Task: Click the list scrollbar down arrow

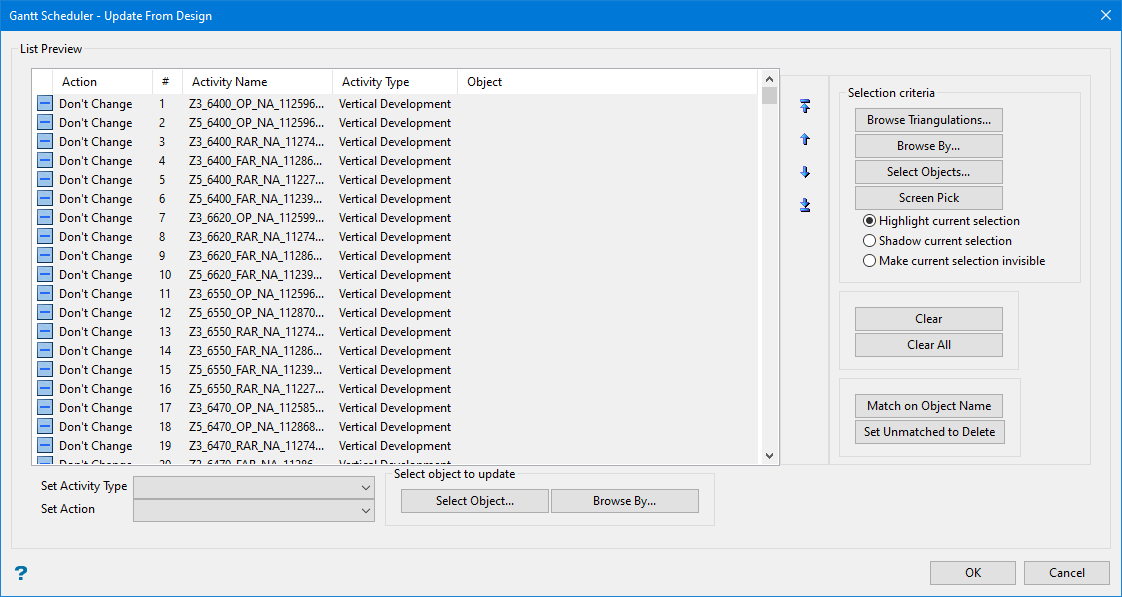Action: click(769, 455)
